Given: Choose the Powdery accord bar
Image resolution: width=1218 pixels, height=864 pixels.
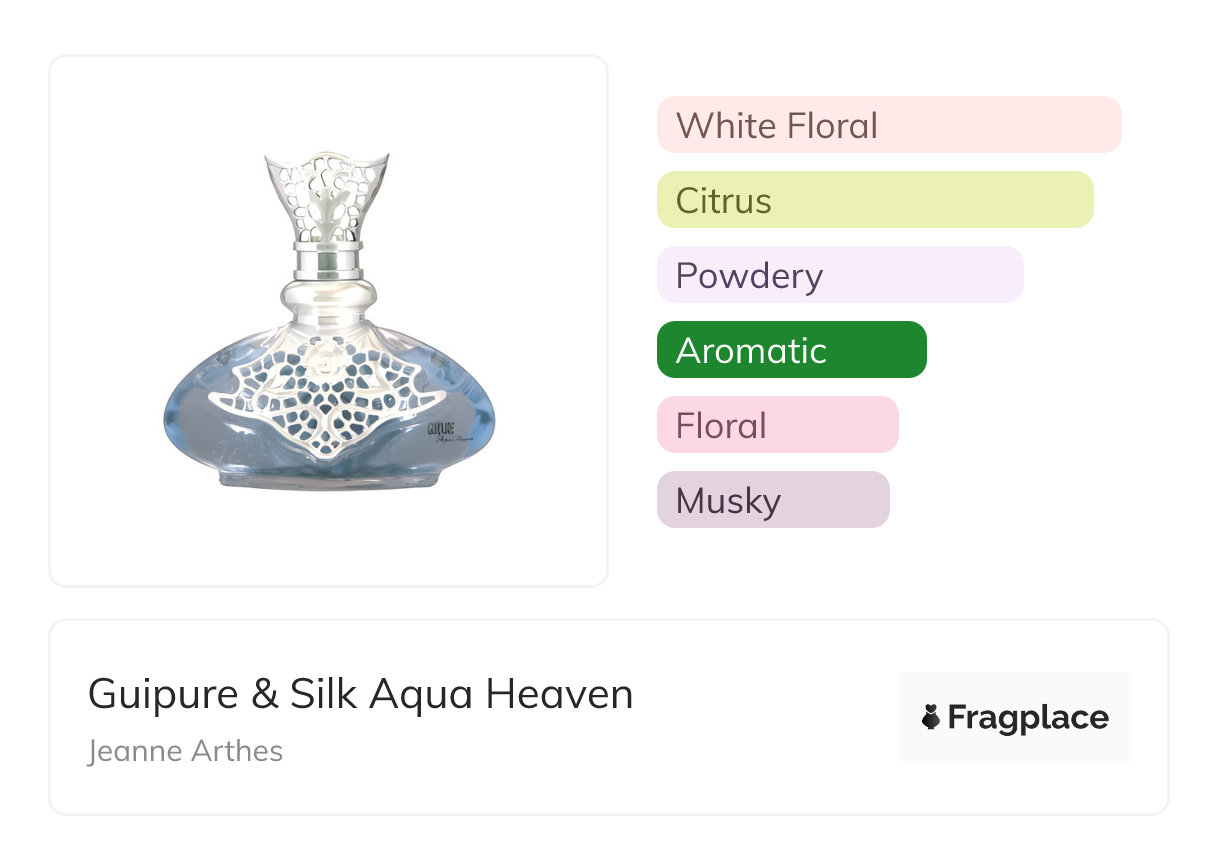Looking at the screenshot, I should (x=839, y=275).
